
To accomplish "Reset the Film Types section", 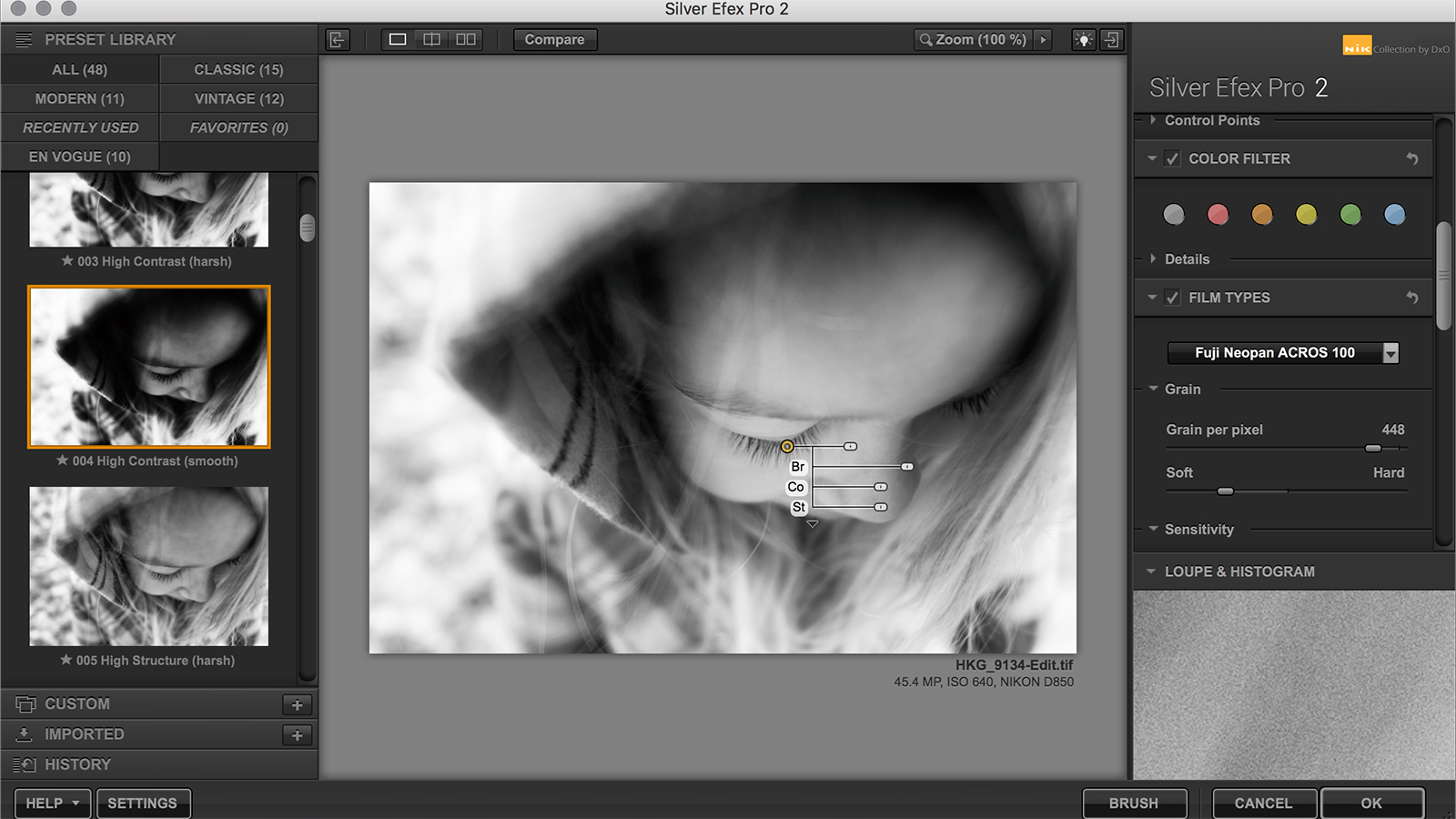I will (x=1411, y=298).
